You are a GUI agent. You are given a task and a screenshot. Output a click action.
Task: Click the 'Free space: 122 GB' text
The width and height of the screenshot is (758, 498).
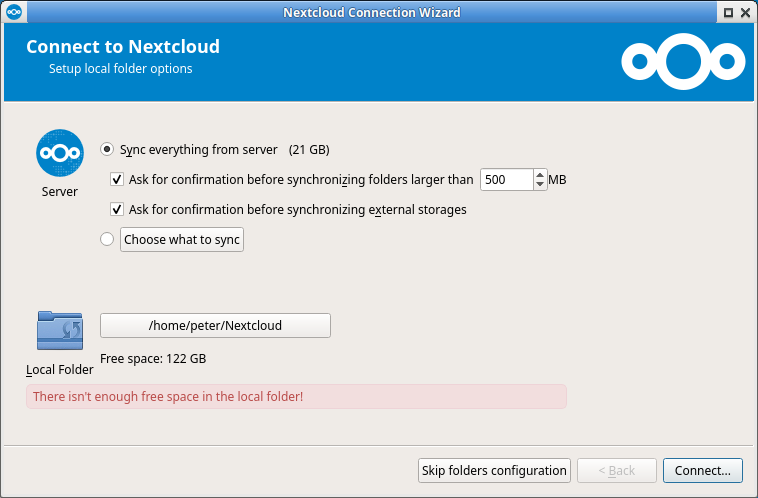coord(153,359)
